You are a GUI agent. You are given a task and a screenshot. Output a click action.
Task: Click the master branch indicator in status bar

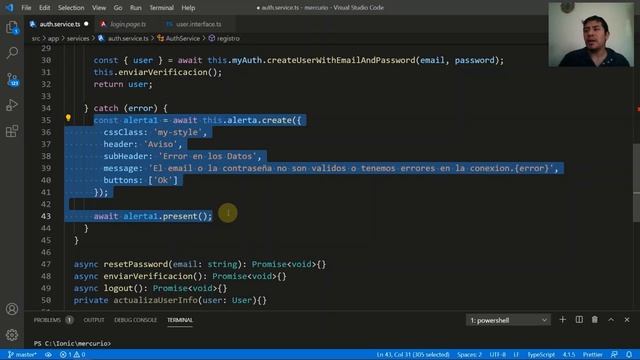click(22, 354)
